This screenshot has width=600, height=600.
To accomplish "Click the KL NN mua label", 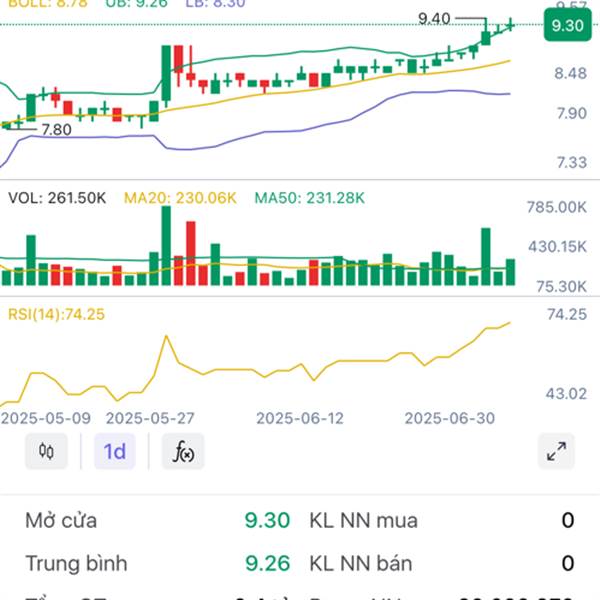I will point(363,520).
